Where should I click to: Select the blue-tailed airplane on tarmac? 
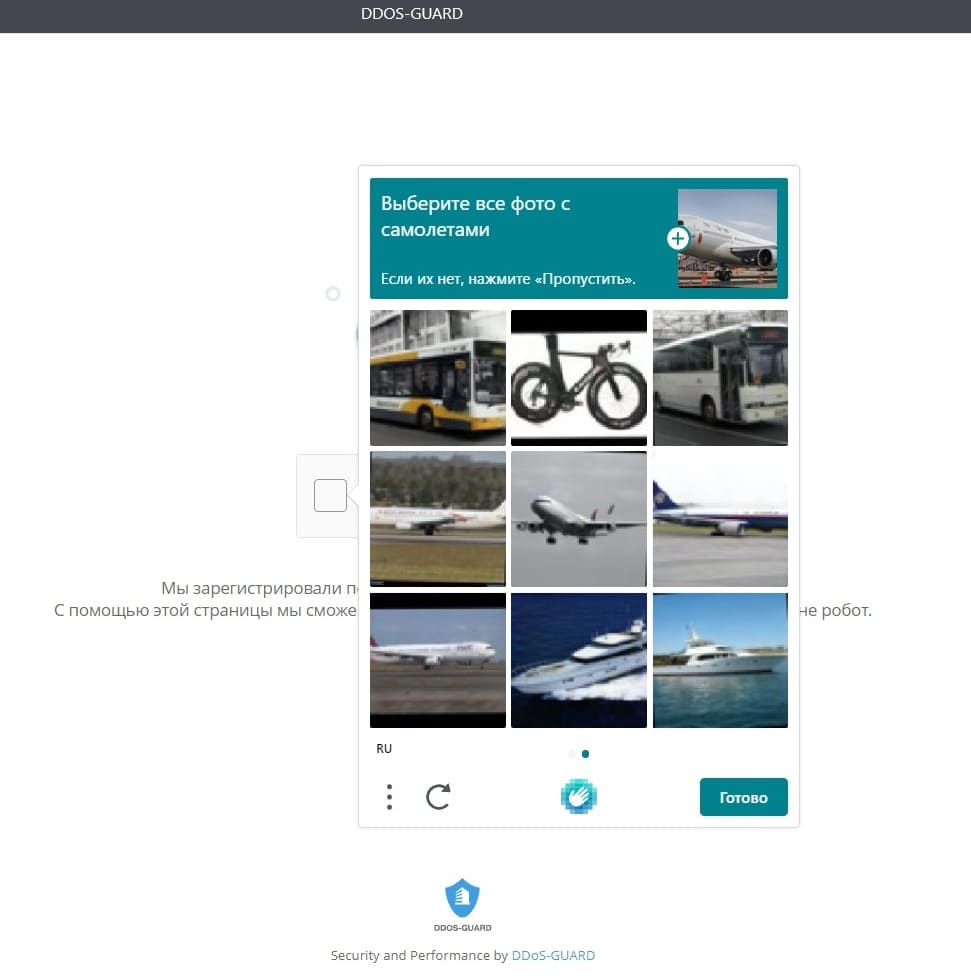coord(720,519)
